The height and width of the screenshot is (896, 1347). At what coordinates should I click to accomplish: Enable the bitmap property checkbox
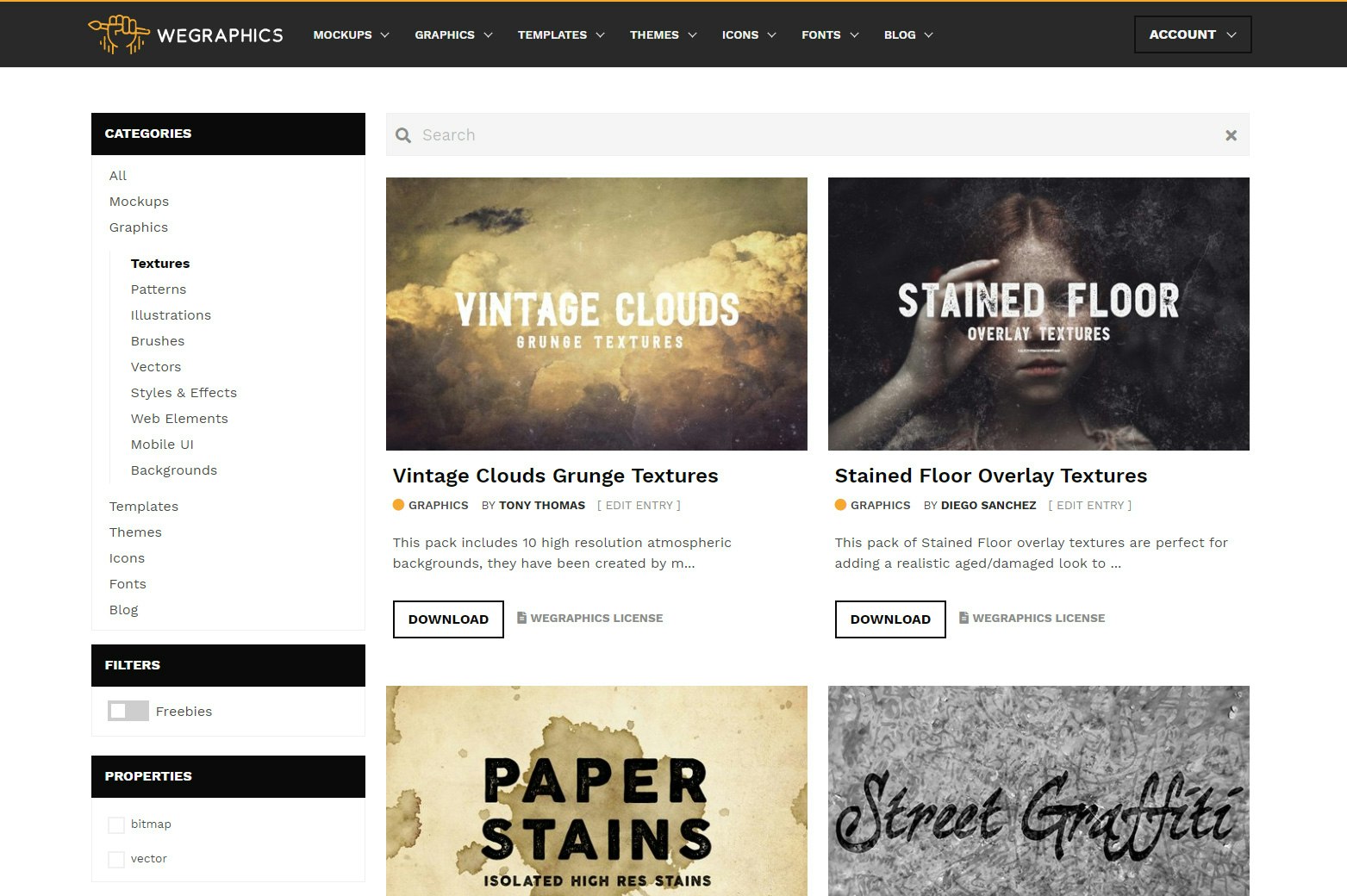pos(116,824)
